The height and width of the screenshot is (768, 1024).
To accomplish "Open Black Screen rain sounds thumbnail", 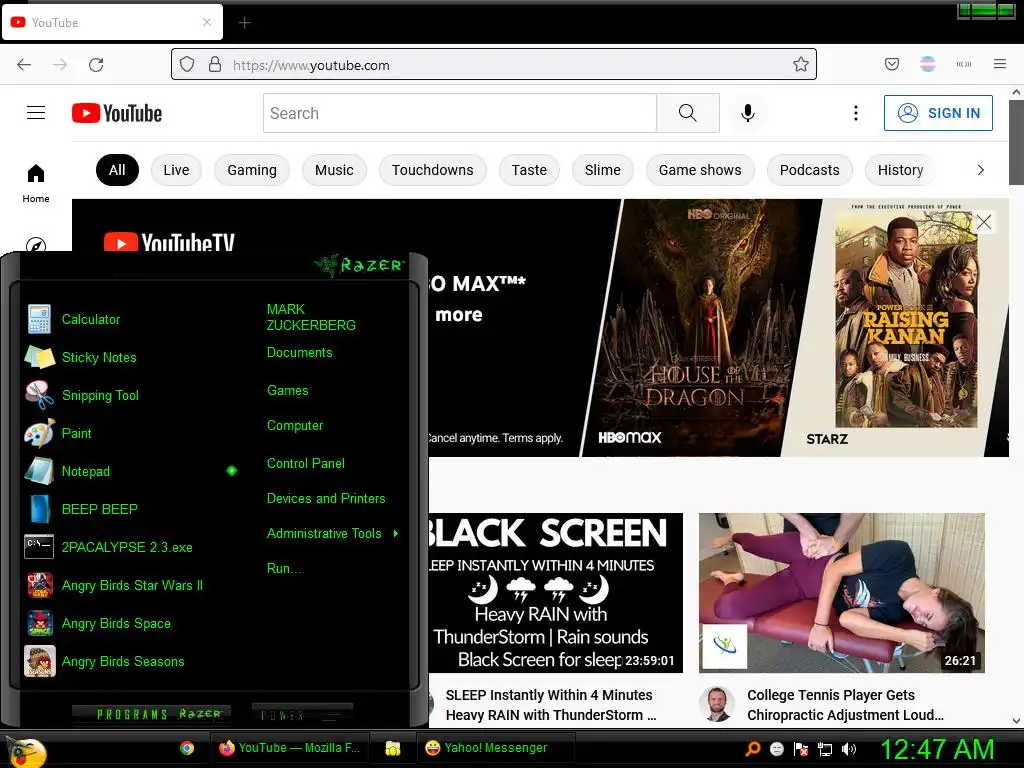I will click(556, 593).
